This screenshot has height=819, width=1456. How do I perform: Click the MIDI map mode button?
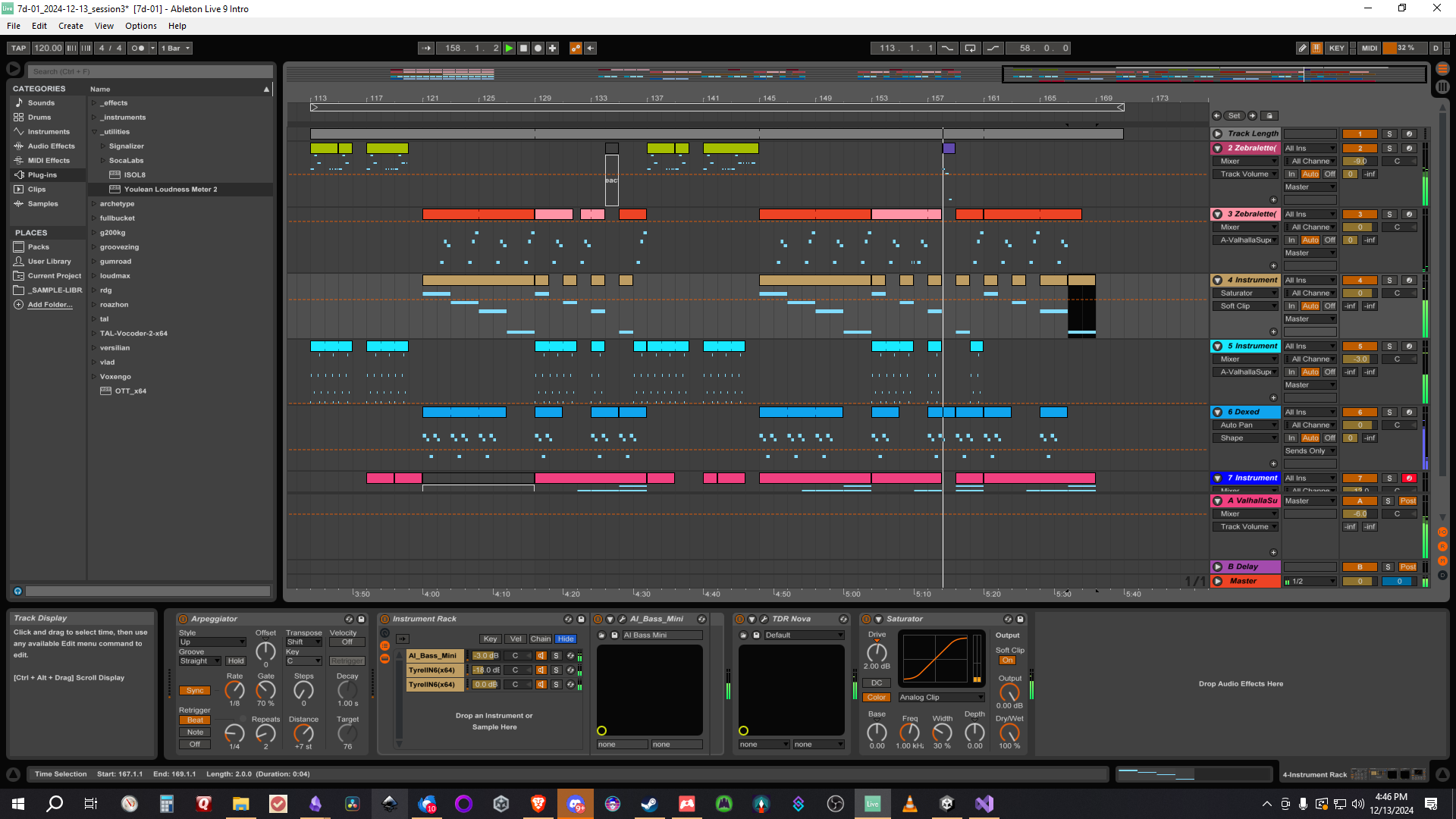click(x=1369, y=48)
